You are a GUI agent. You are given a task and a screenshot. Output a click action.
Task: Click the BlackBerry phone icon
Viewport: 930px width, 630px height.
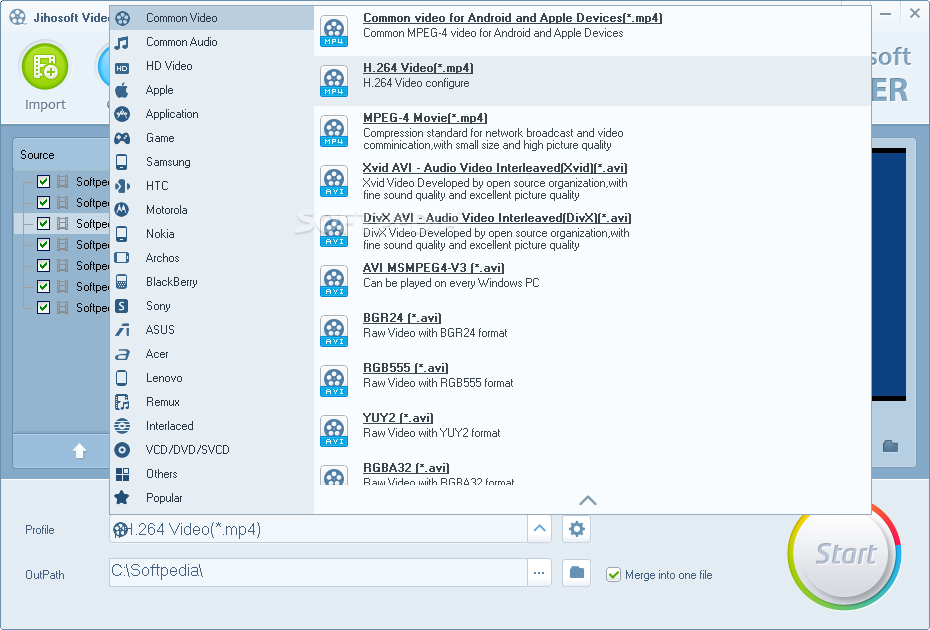coord(122,282)
